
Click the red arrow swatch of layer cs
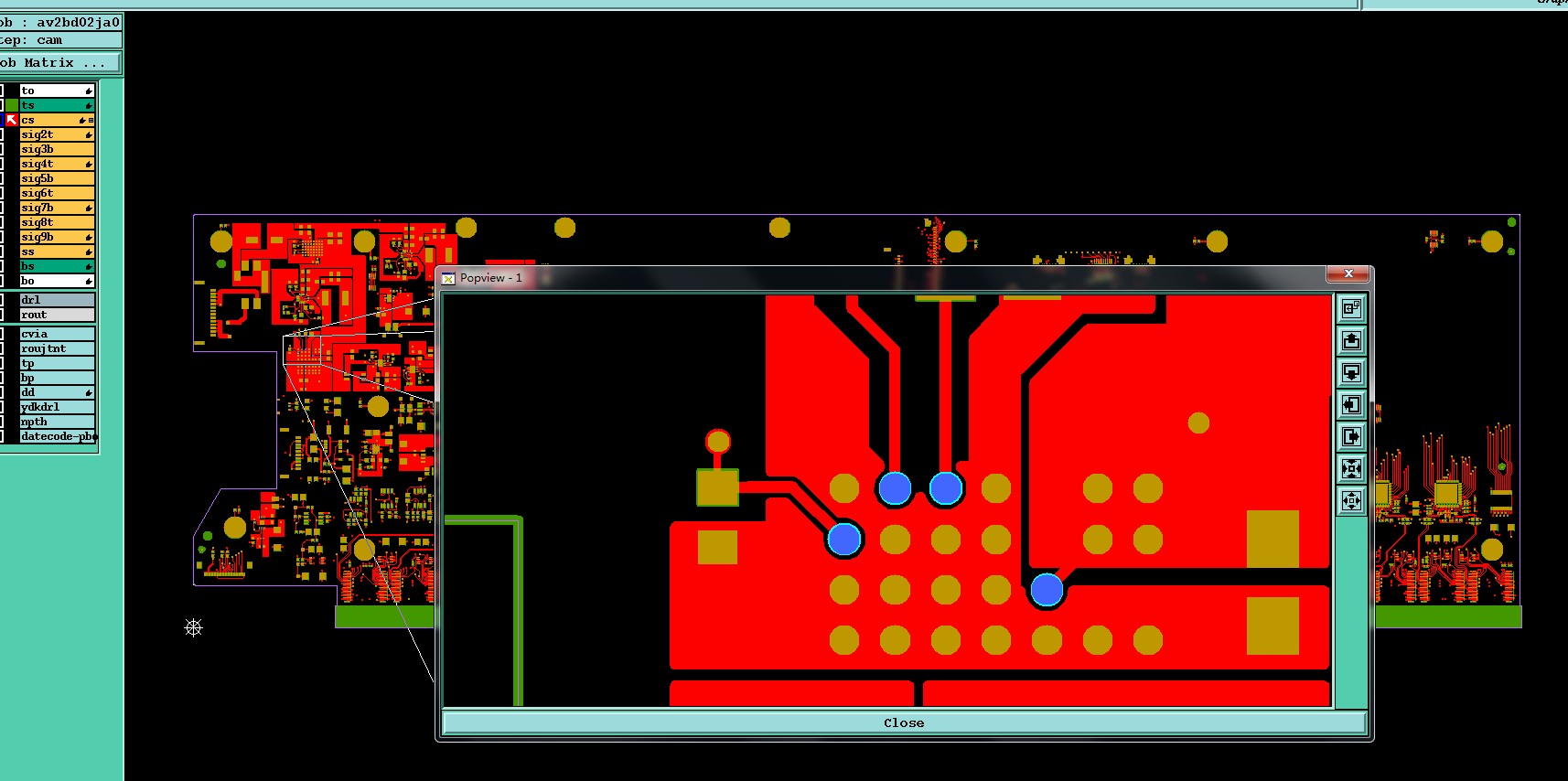tap(12, 120)
